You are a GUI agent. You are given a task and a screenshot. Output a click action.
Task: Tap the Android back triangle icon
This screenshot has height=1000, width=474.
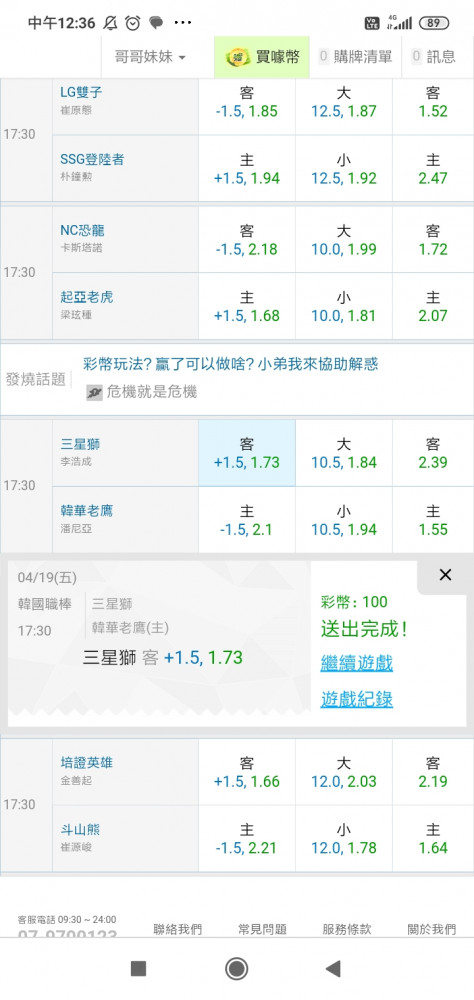pyautogui.click(x=333, y=969)
